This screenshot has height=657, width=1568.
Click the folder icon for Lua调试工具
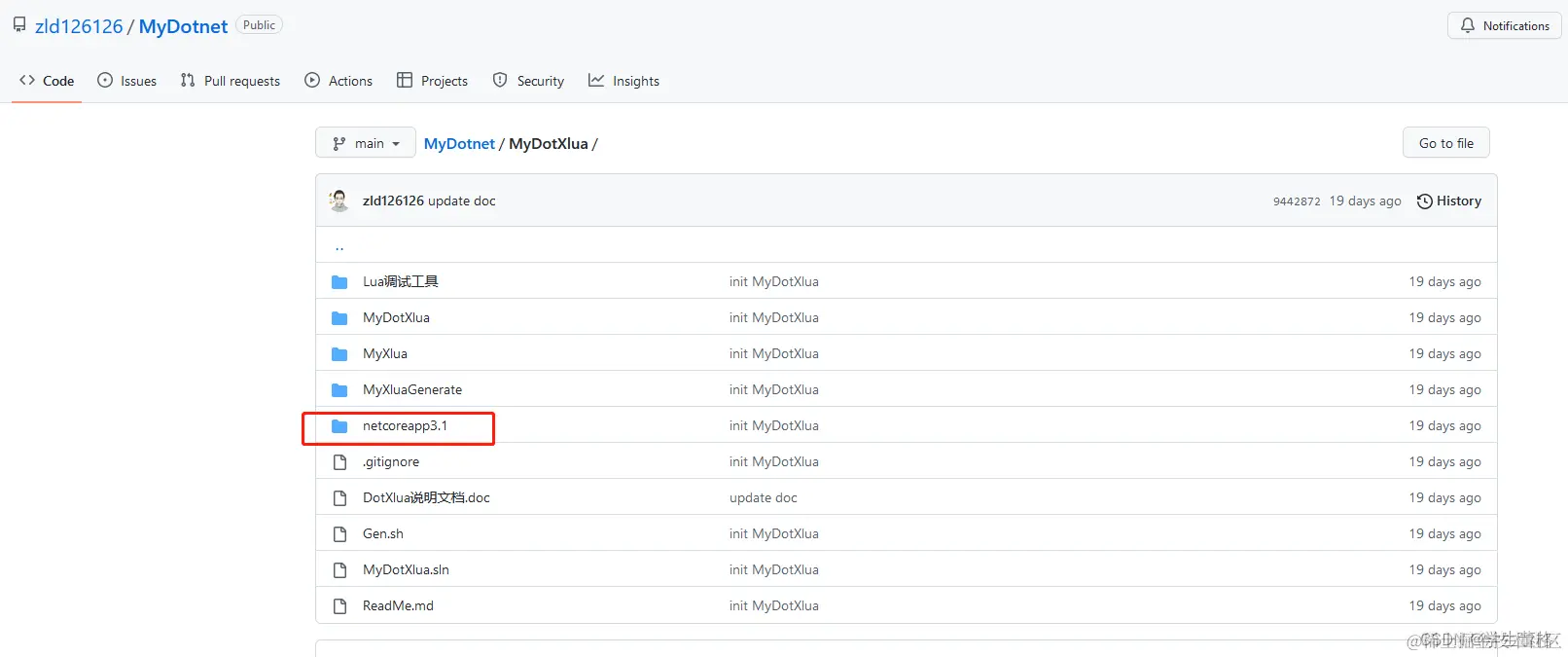(339, 282)
